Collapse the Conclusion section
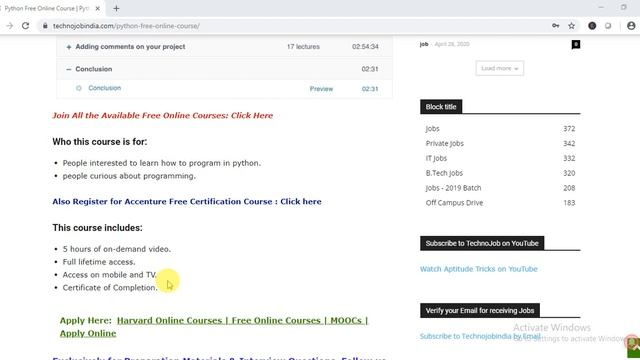 coord(224,69)
